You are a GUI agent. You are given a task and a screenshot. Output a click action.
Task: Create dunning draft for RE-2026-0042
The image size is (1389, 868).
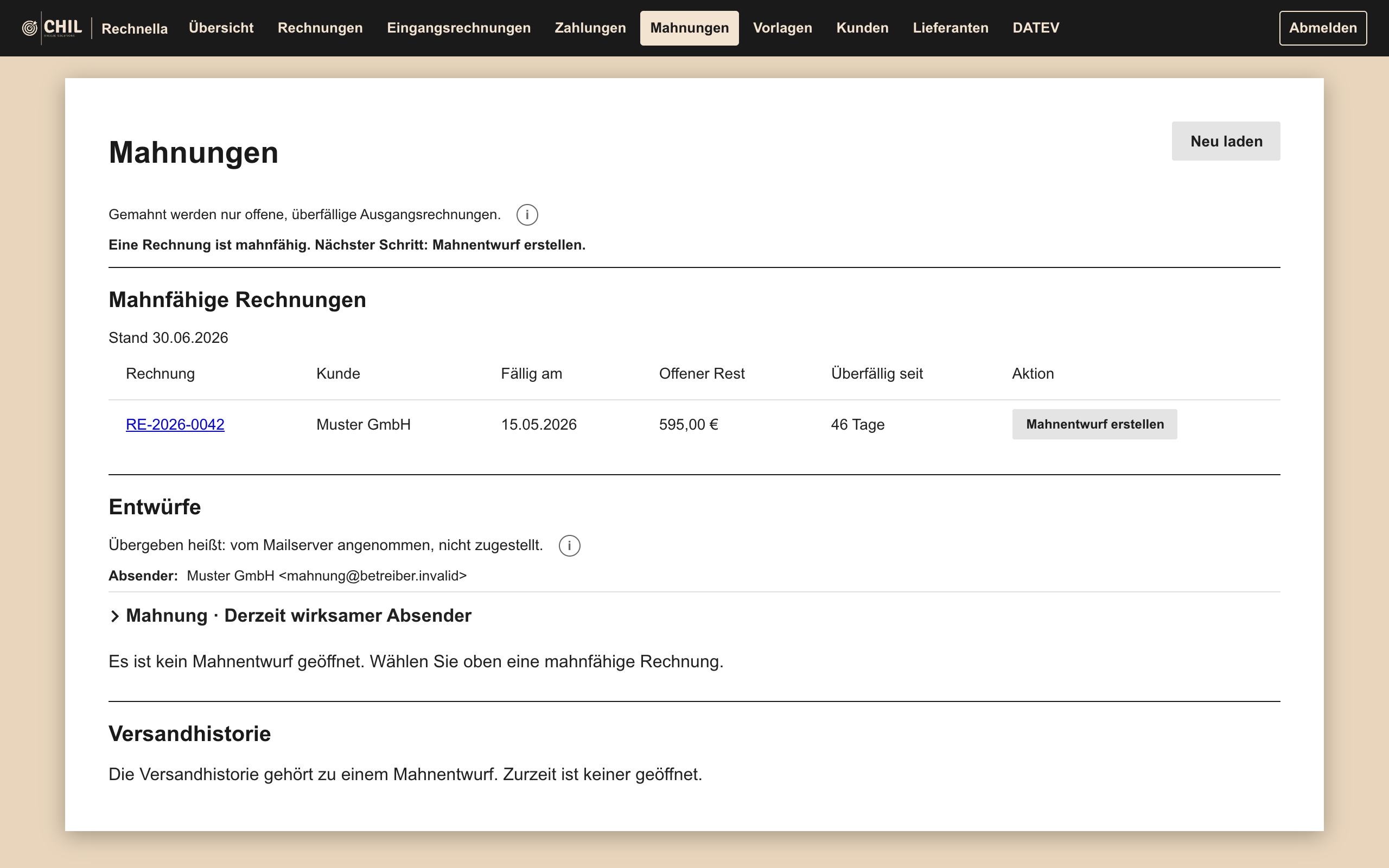click(x=1094, y=424)
